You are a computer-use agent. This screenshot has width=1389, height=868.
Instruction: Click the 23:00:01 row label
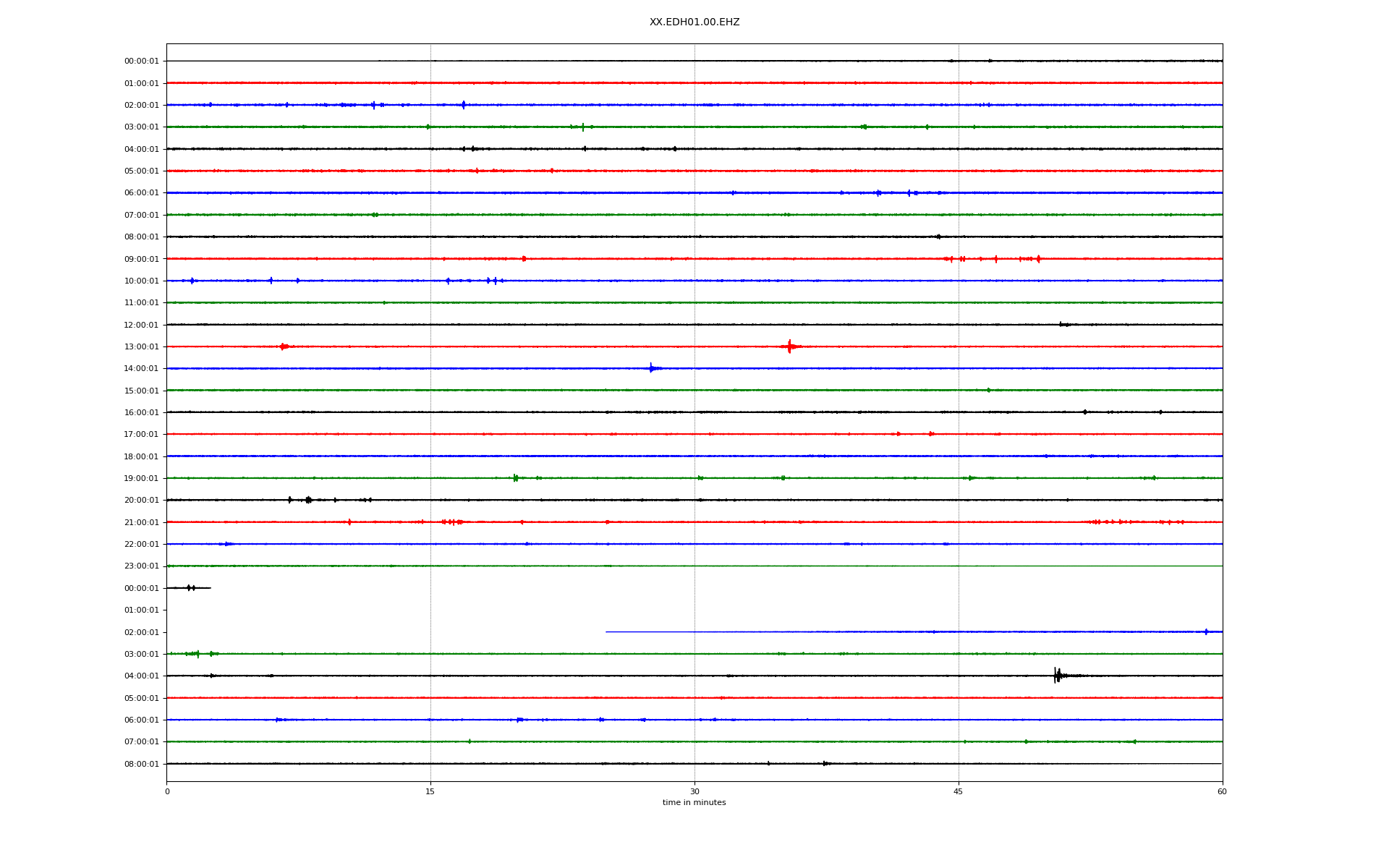[141, 566]
